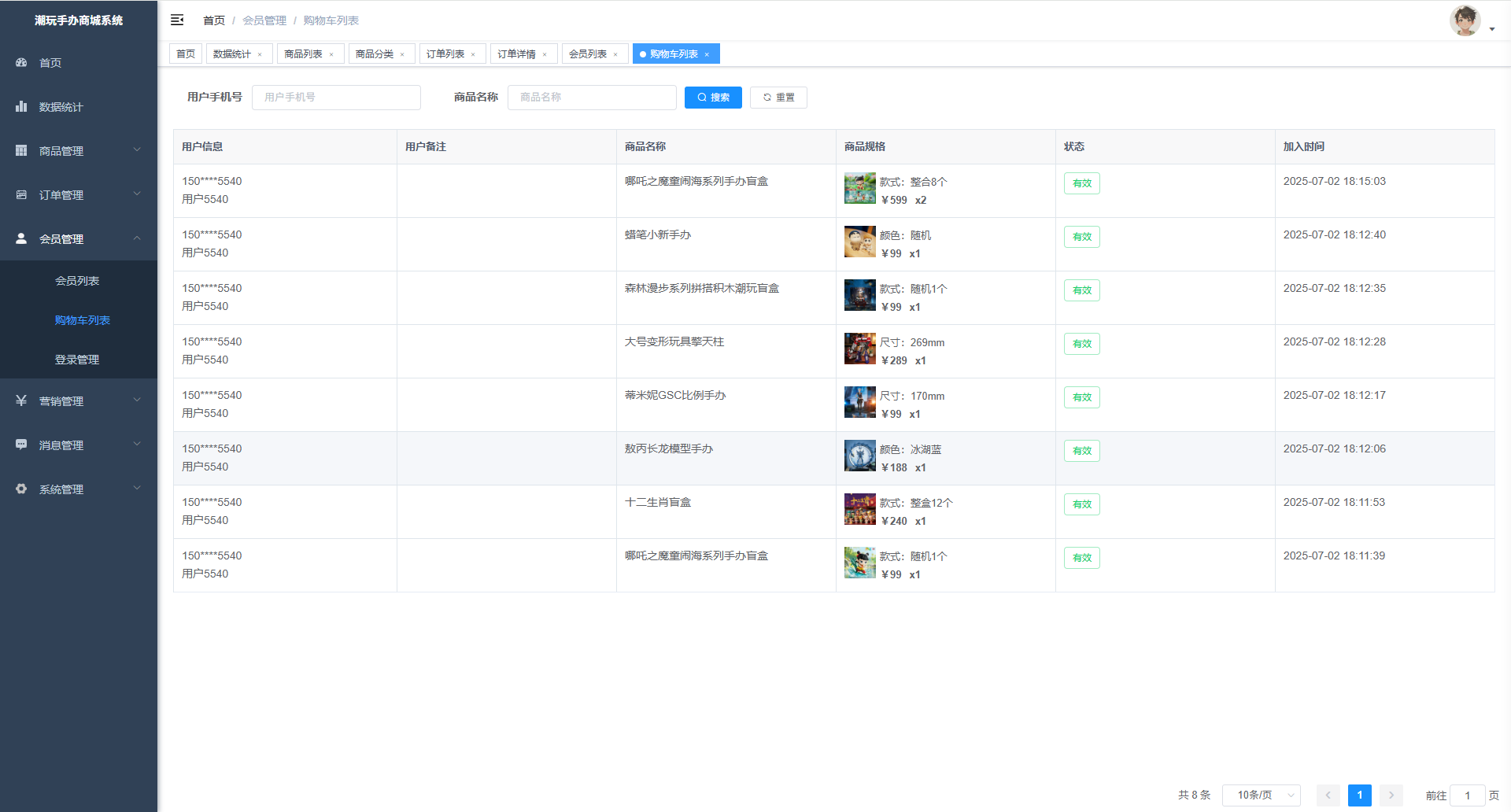The width and height of the screenshot is (1511, 812).
Task: Focus the 用户手机号 input field
Action: [336, 98]
